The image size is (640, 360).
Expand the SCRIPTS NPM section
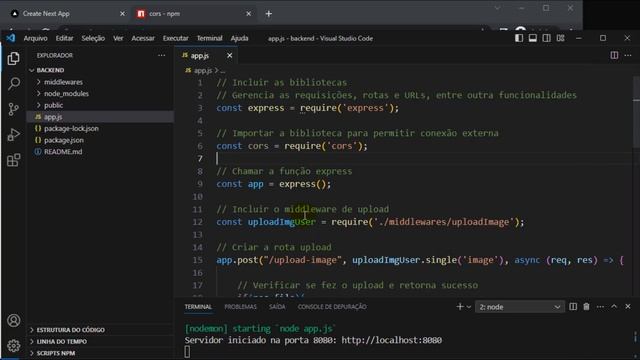[100, 353]
